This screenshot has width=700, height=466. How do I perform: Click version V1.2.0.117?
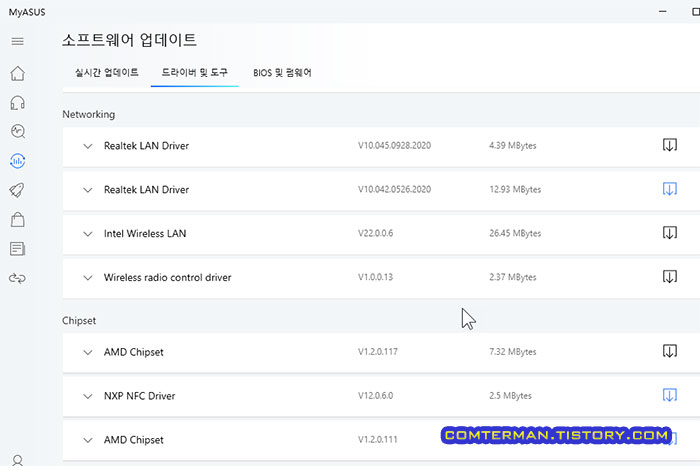tap(378, 352)
